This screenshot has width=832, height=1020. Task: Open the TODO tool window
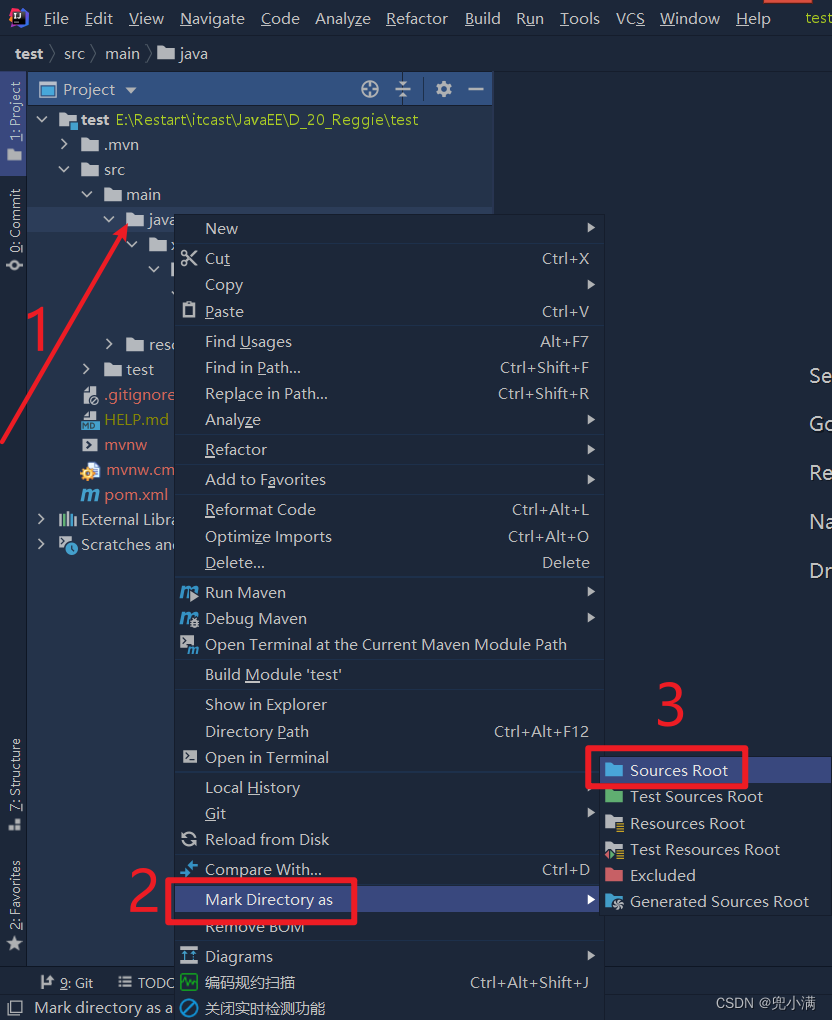pos(146,983)
